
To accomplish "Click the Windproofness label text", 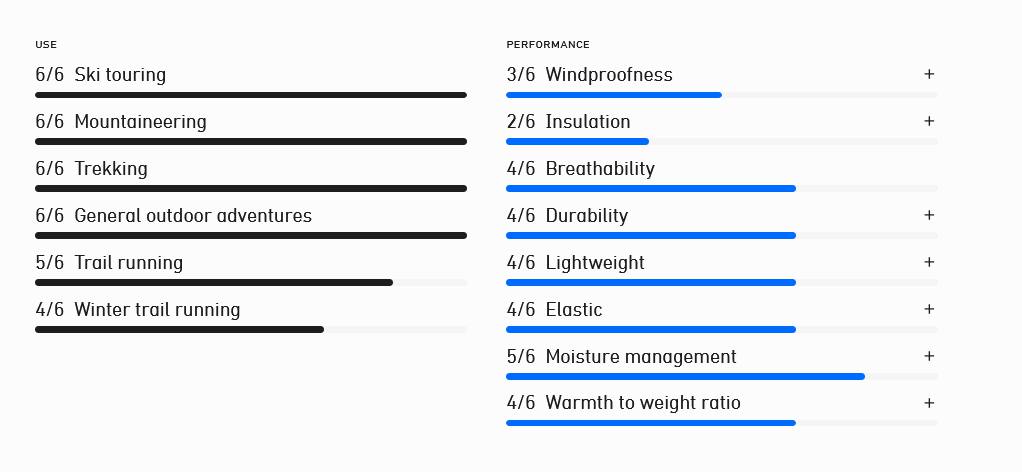I will [x=609, y=75].
